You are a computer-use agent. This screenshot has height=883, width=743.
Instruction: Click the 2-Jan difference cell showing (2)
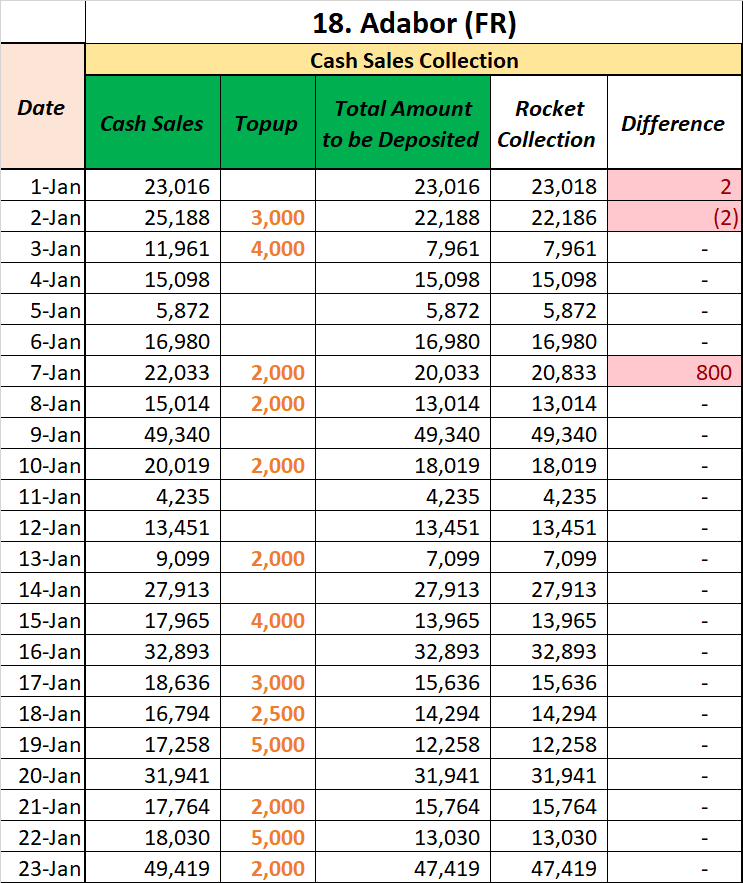tap(673, 217)
